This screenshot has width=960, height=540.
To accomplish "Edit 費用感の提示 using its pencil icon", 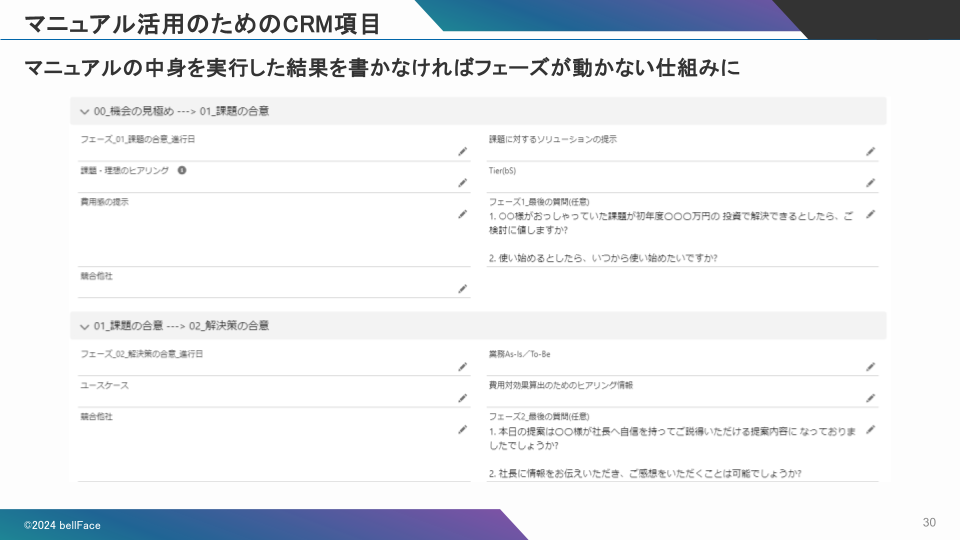I will coord(463,214).
